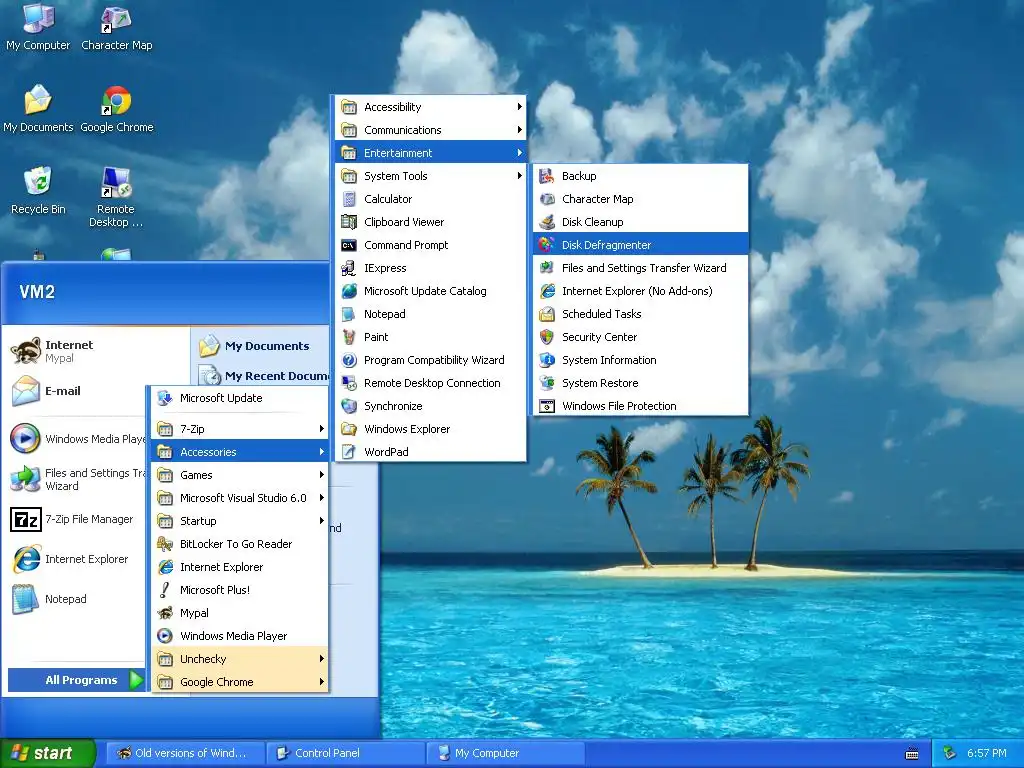1024x768 pixels.
Task: Expand the Accessibility submenu arrow
Action: click(520, 106)
